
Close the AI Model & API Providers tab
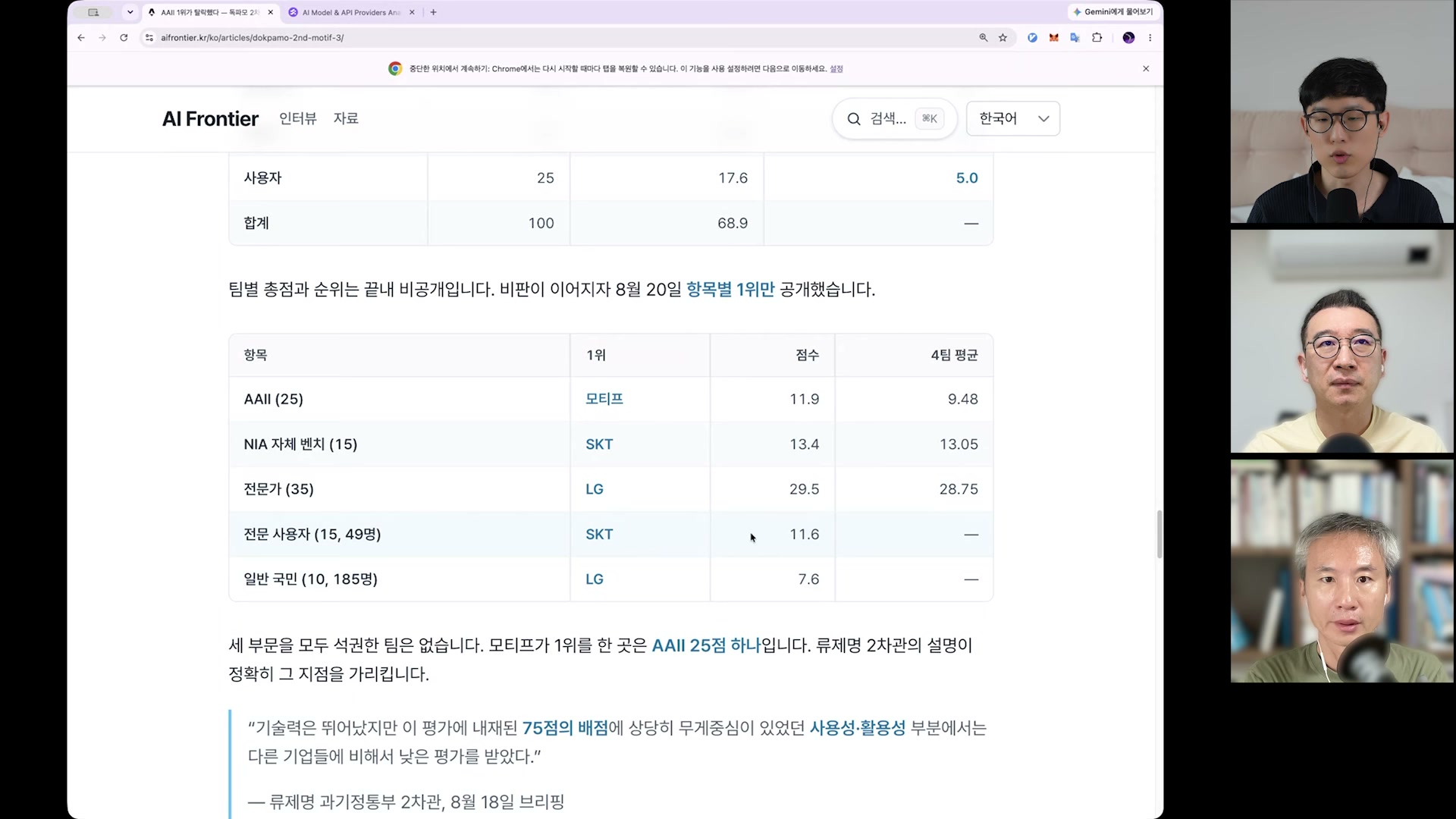click(x=412, y=12)
